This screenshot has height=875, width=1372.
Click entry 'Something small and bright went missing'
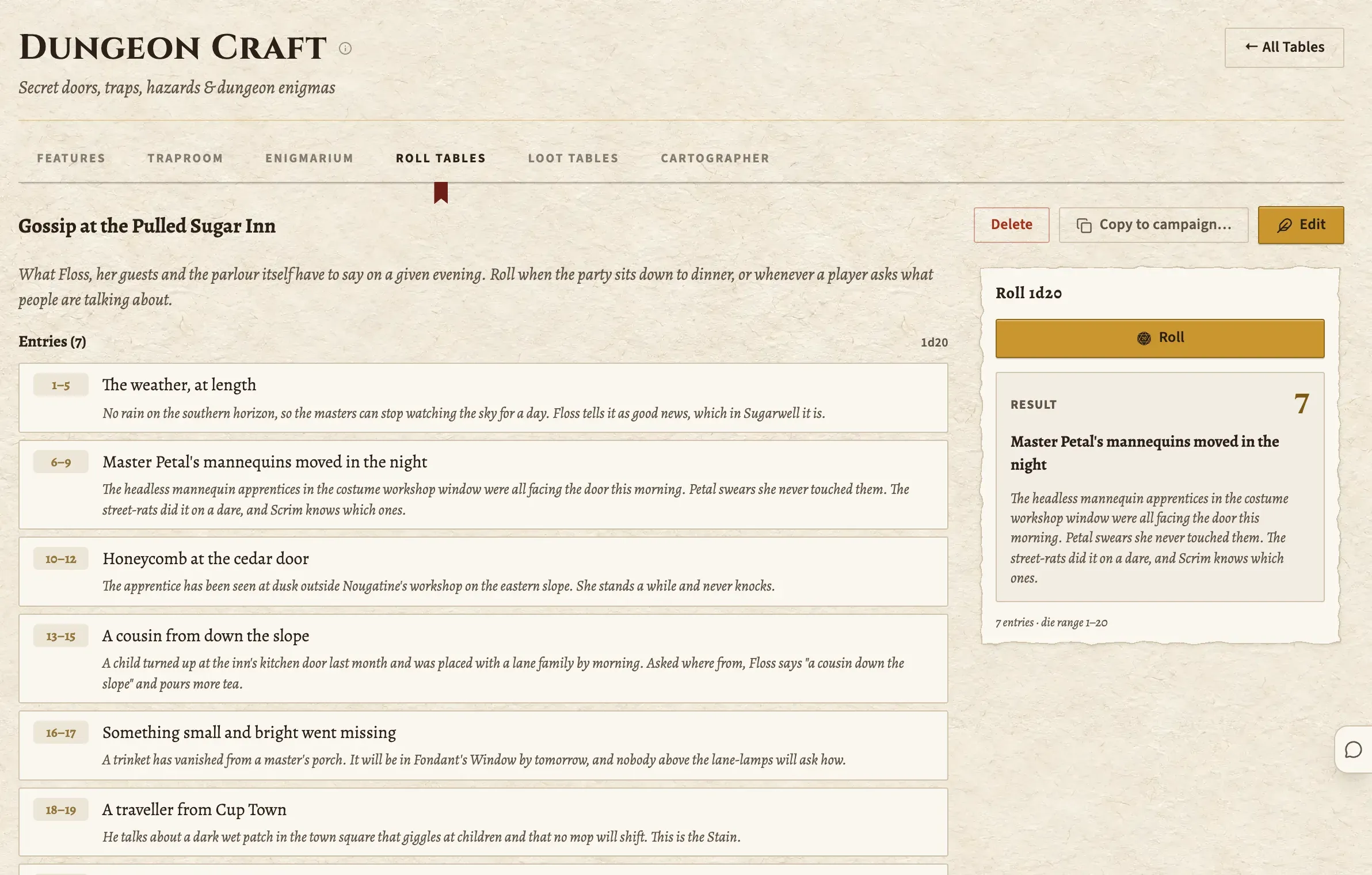click(x=483, y=745)
